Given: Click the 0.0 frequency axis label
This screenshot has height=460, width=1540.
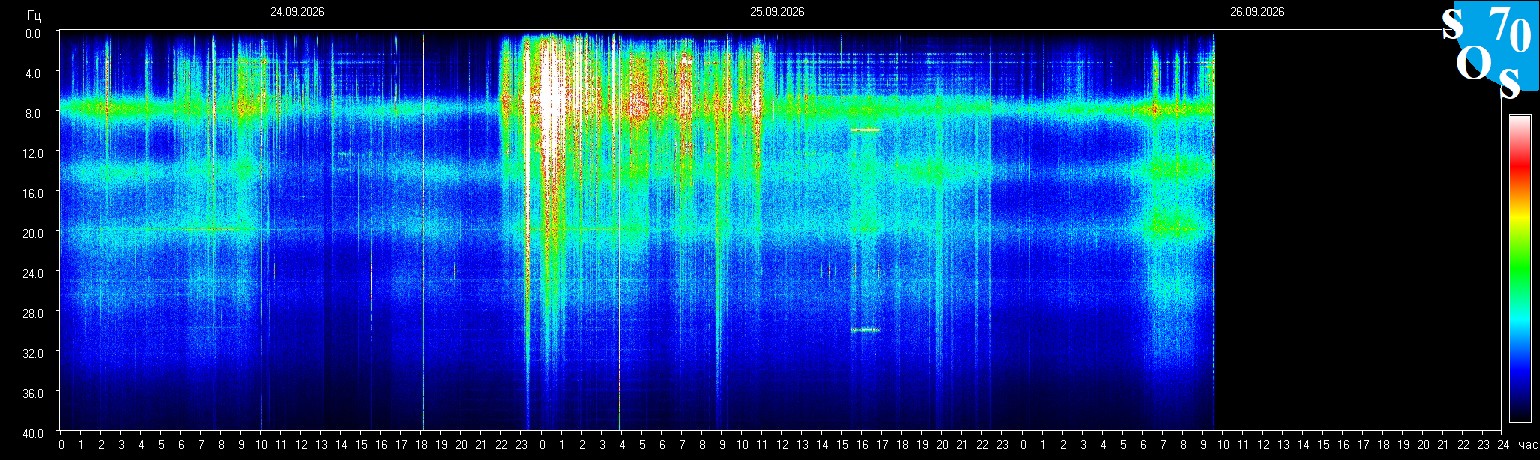Looking at the screenshot, I should (x=33, y=32).
